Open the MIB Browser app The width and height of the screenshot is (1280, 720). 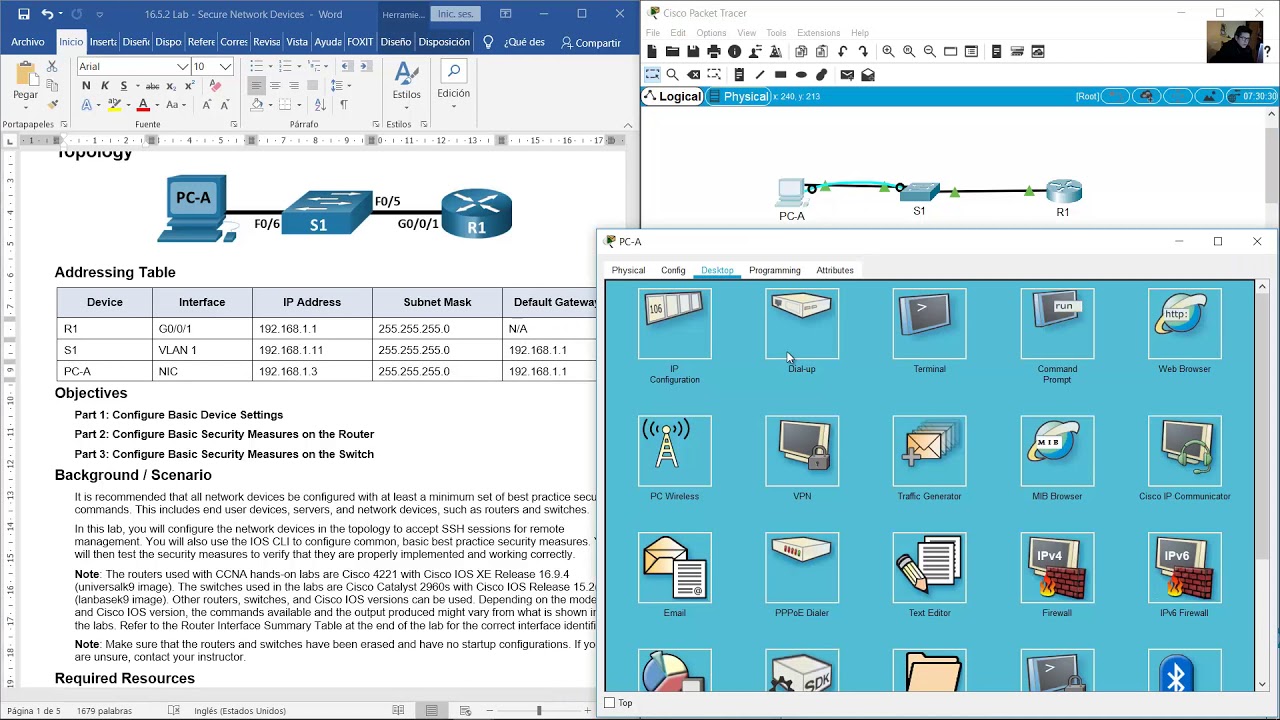(x=1057, y=451)
